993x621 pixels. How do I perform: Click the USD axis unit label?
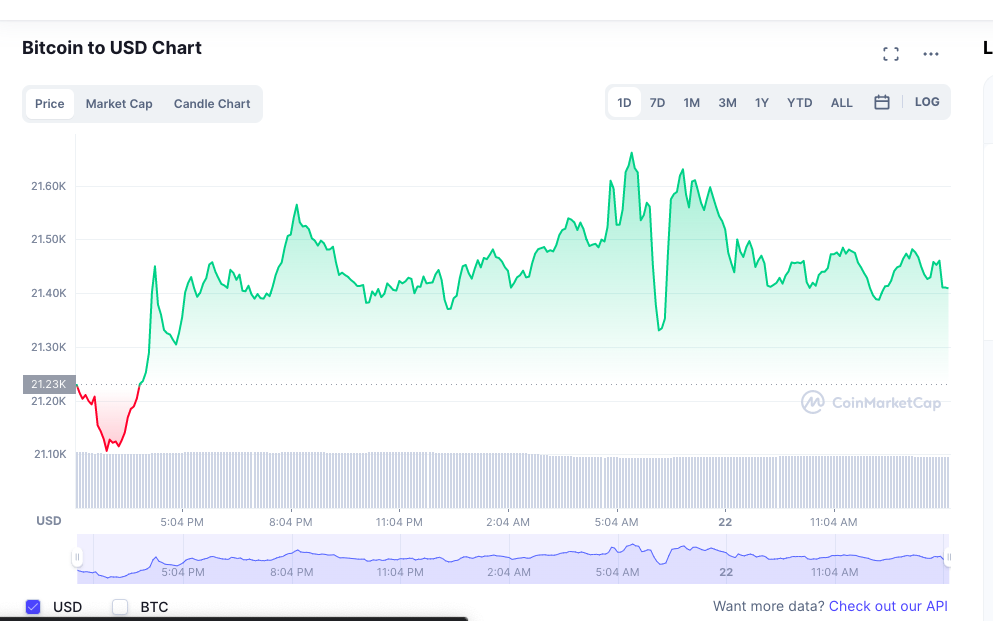[x=49, y=521]
